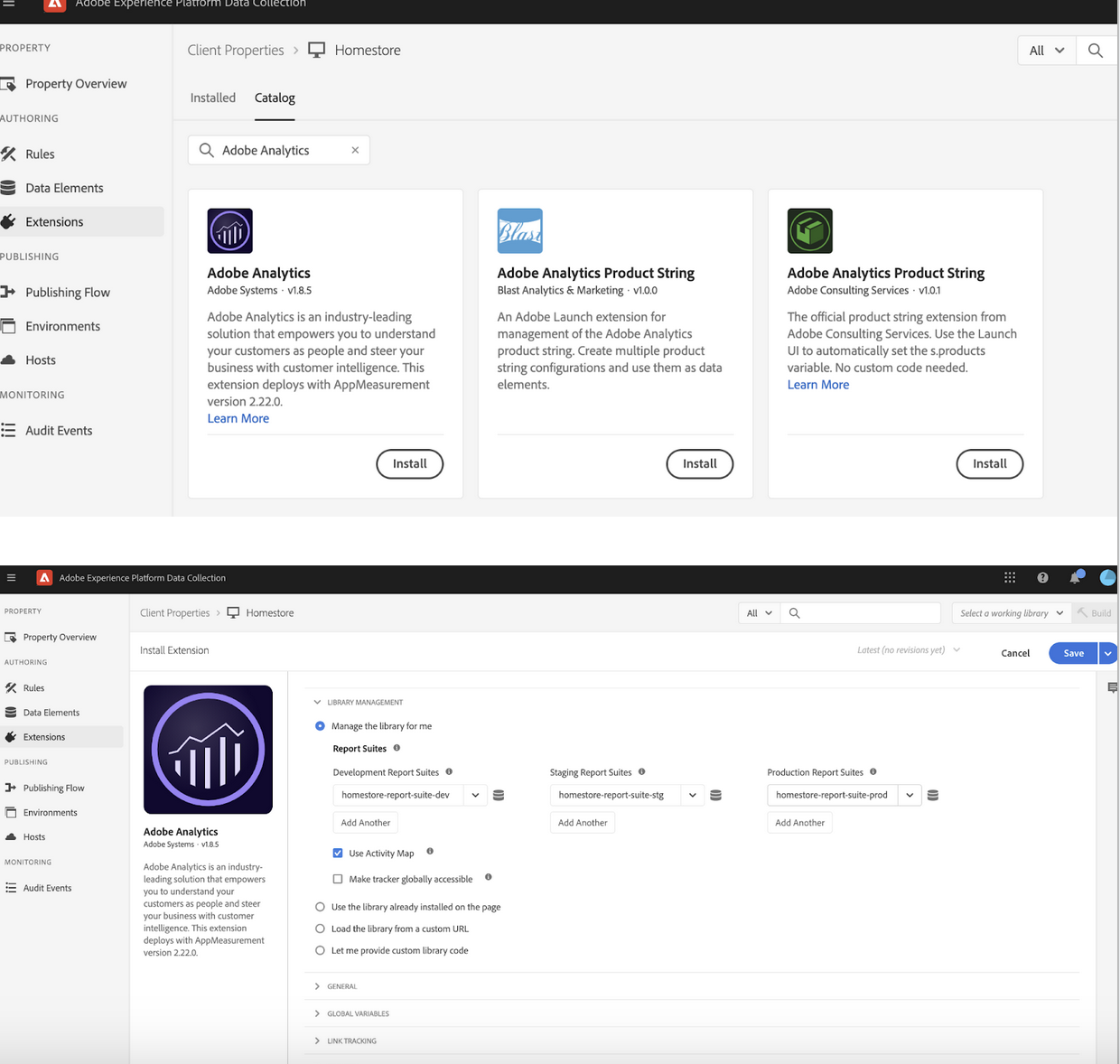1120x1064 pixels.
Task: Open comments panel icon at right edge
Action: pyautogui.click(x=1112, y=688)
